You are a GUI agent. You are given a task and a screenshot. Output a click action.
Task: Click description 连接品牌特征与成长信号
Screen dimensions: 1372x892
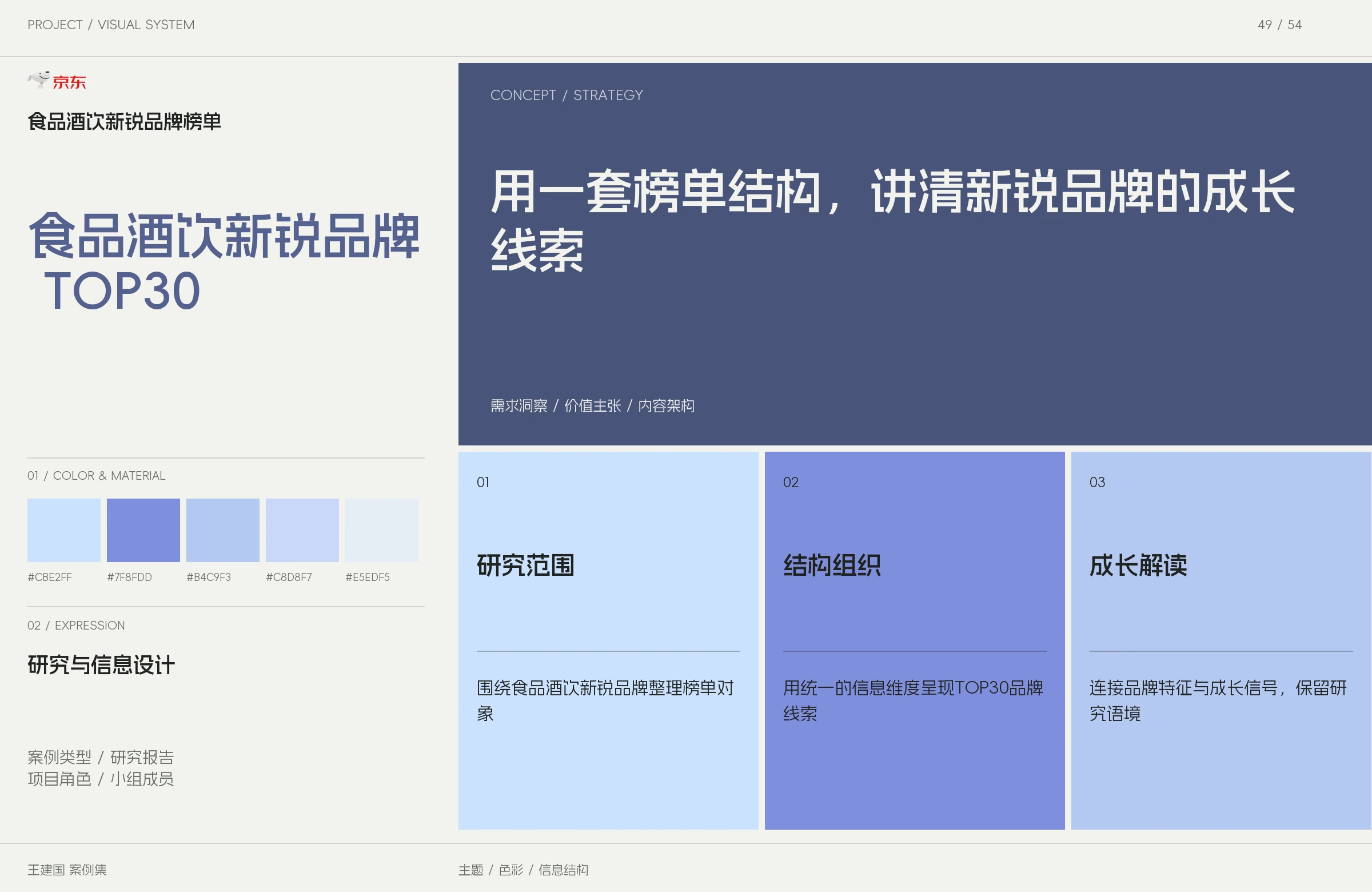coord(1183,688)
